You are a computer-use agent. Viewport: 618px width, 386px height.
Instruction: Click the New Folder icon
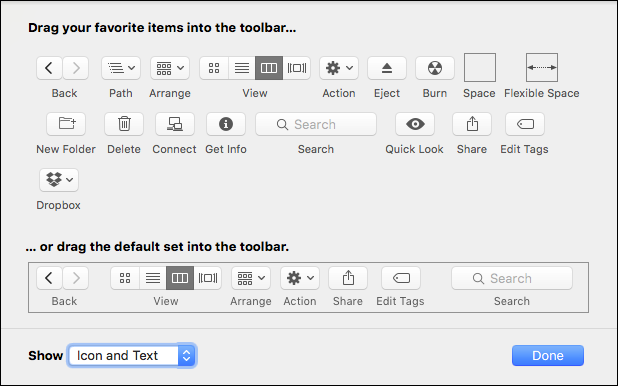[x=66, y=124]
